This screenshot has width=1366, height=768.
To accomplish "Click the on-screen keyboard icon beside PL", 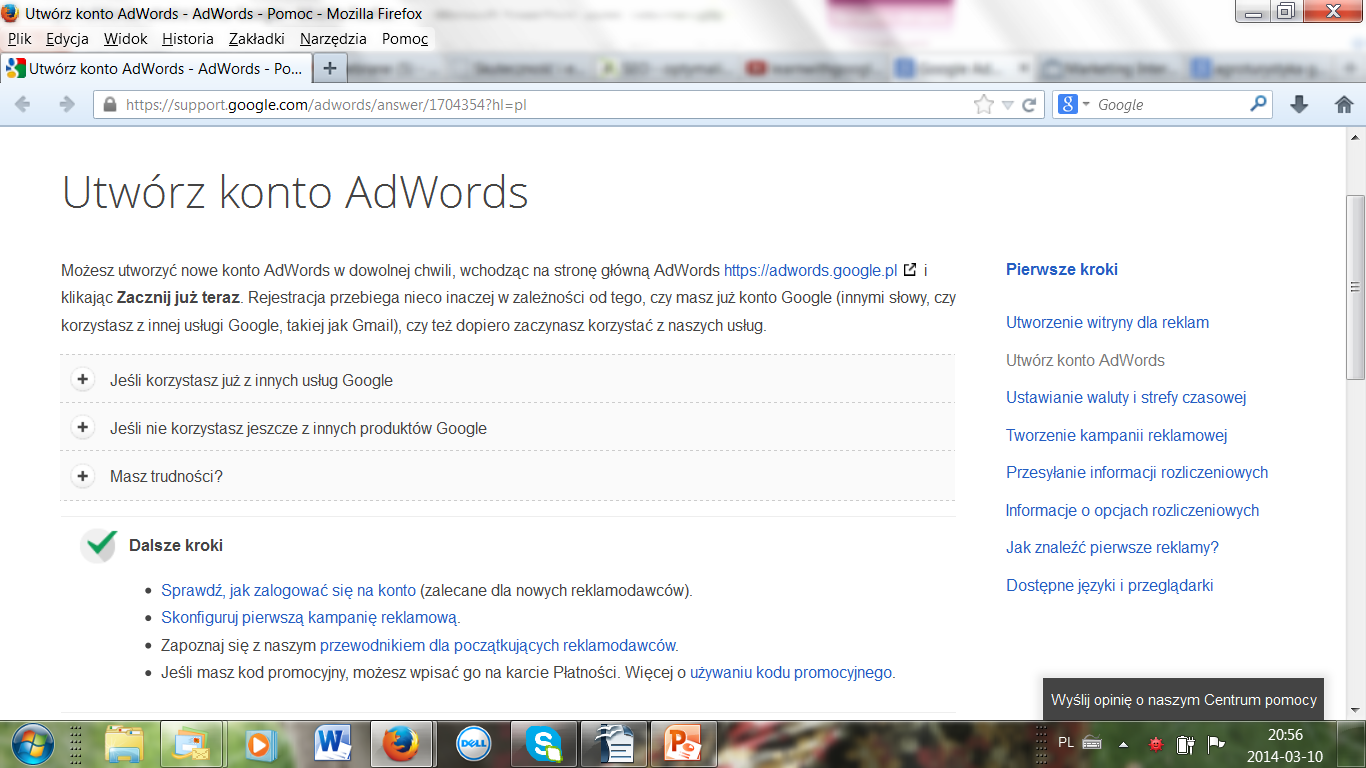I will coord(1092,743).
